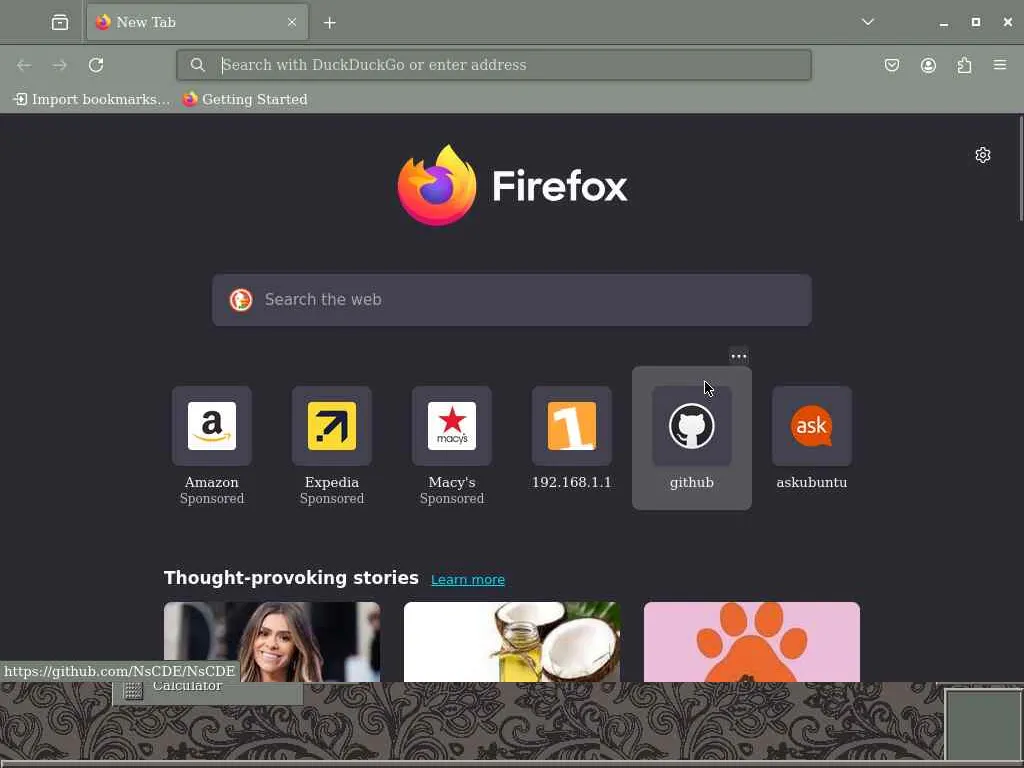Open Firefox View recent browsing icon
This screenshot has width=1024, height=768.
59,22
